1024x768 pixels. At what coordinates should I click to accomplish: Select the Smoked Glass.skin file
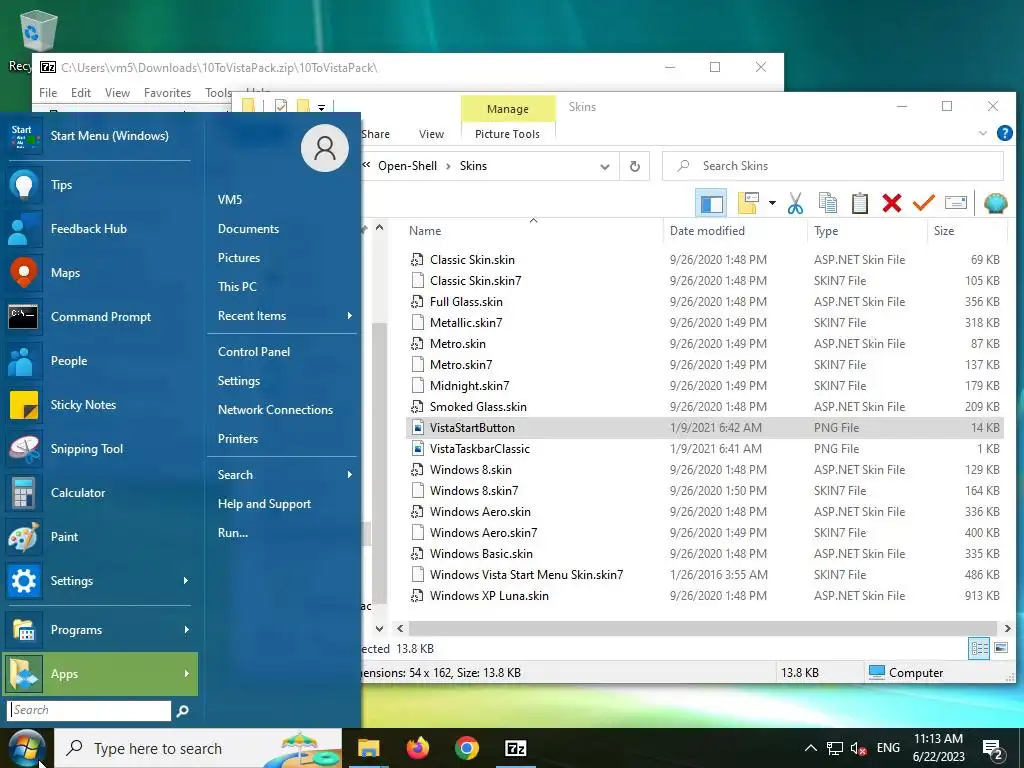point(704,407)
